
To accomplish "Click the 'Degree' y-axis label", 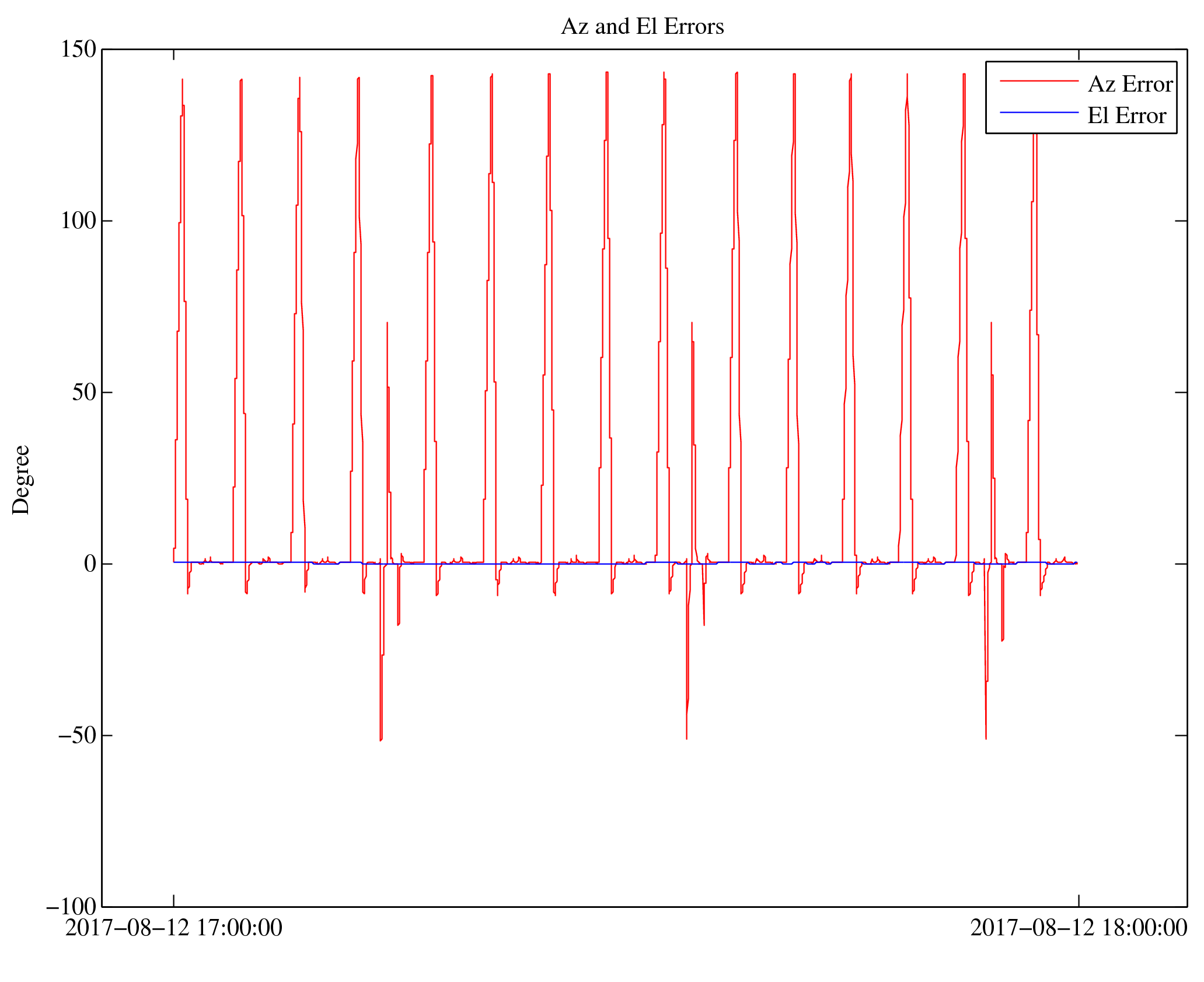I will click(x=21, y=480).
